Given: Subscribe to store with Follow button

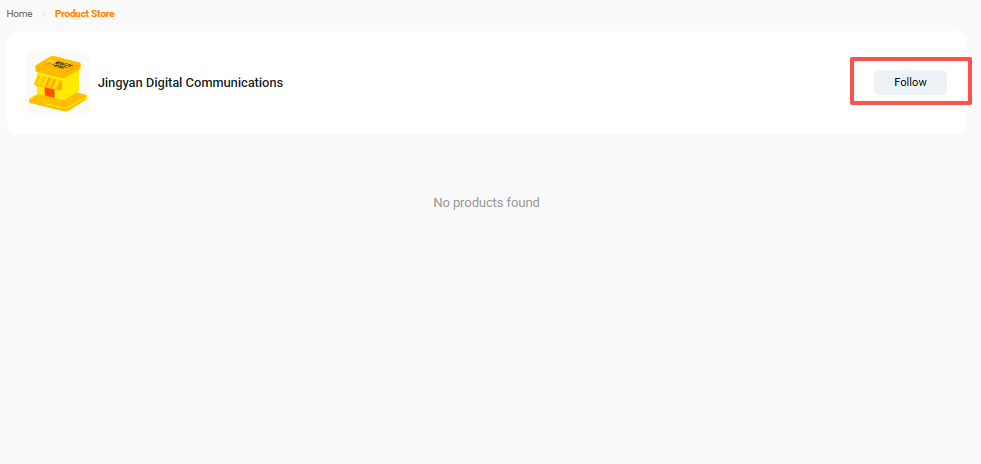Looking at the screenshot, I should [x=910, y=82].
